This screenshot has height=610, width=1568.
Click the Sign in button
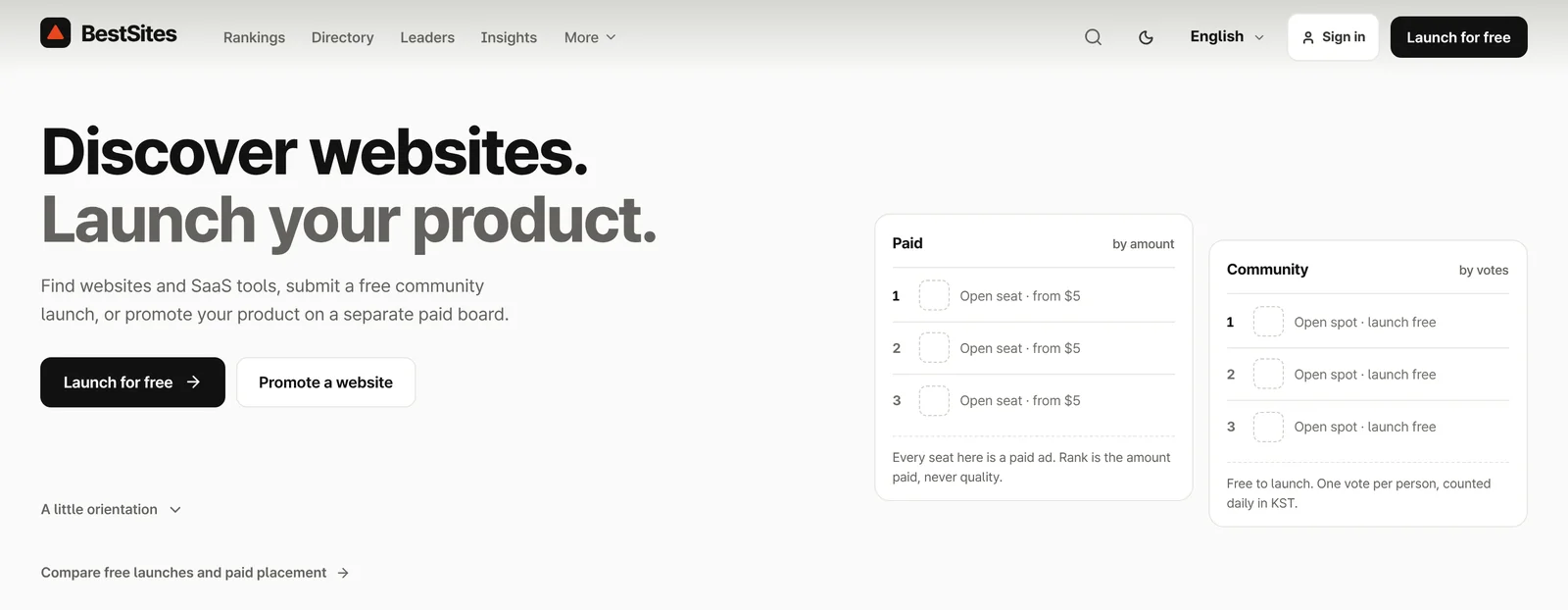click(x=1333, y=37)
